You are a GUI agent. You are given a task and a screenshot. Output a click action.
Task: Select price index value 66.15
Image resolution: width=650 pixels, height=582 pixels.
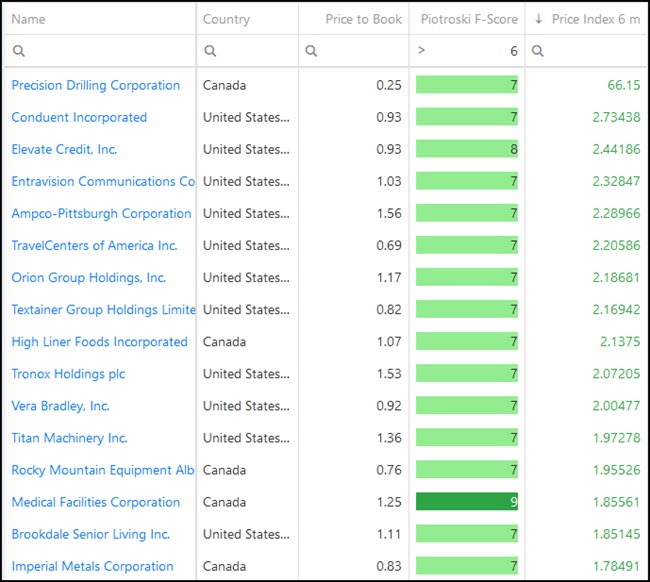tap(623, 85)
